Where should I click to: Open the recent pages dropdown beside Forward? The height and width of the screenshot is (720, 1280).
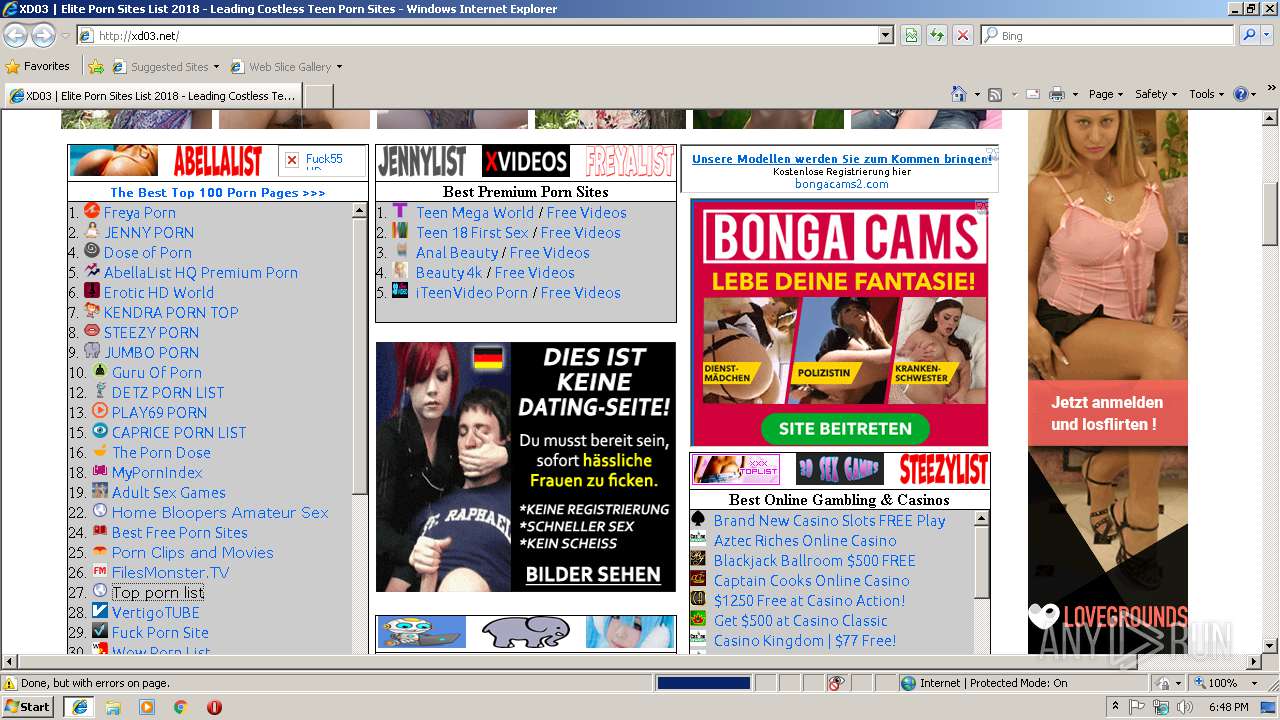click(x=65, y=36)
